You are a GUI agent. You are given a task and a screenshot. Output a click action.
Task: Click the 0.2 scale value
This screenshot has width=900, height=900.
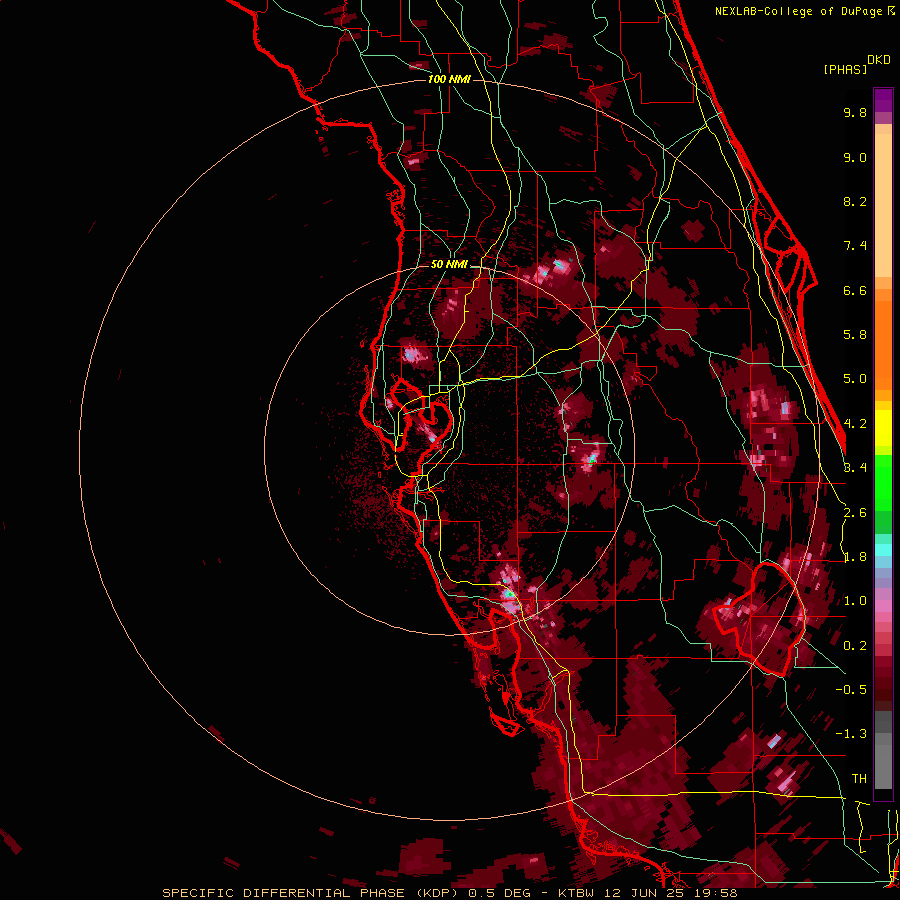tap(855, 646)
